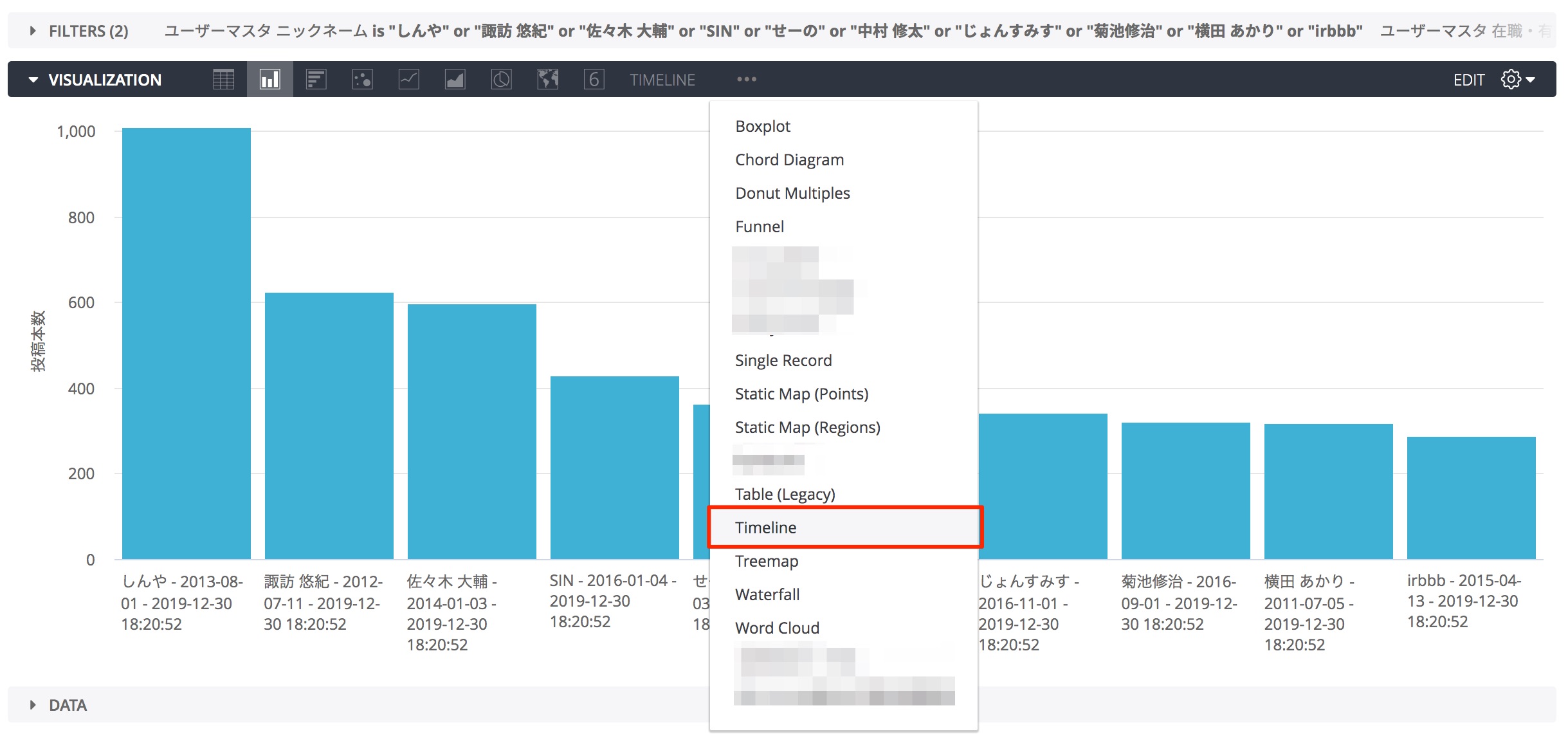Viewport: 1568px width, 734px height.
Task: Select the horizontal Bar chart icon
Action: [316, 79]
